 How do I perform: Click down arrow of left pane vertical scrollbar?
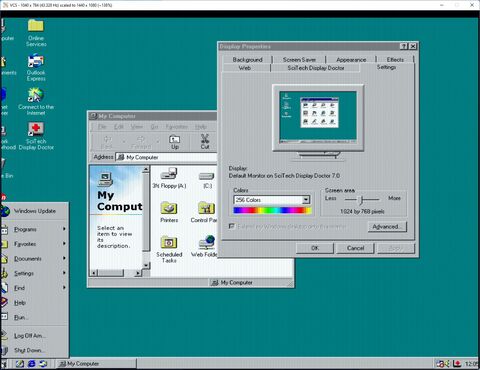pyautogui.click(x=146, y=265)
